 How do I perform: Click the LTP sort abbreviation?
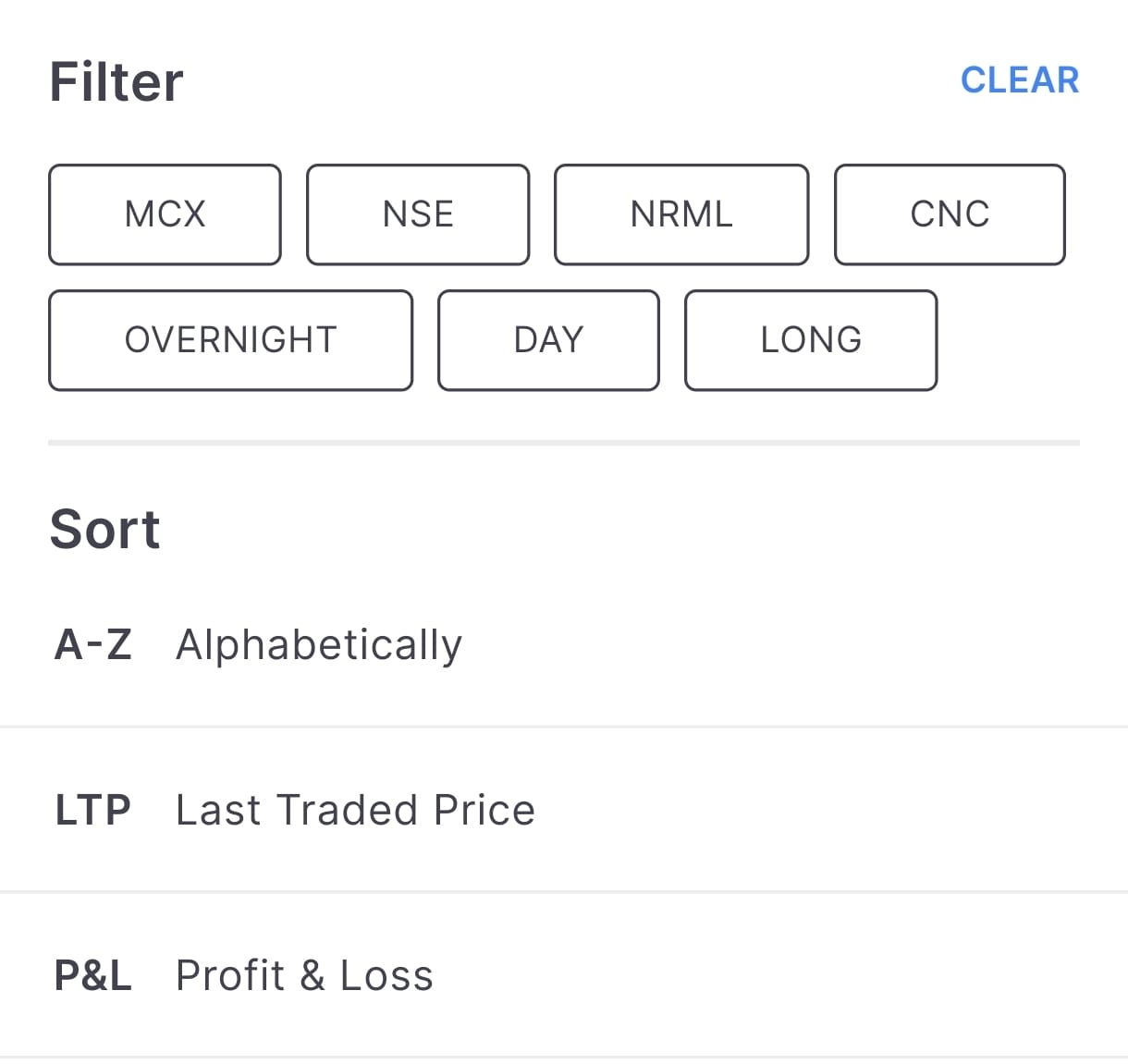[x=93, y=810]
